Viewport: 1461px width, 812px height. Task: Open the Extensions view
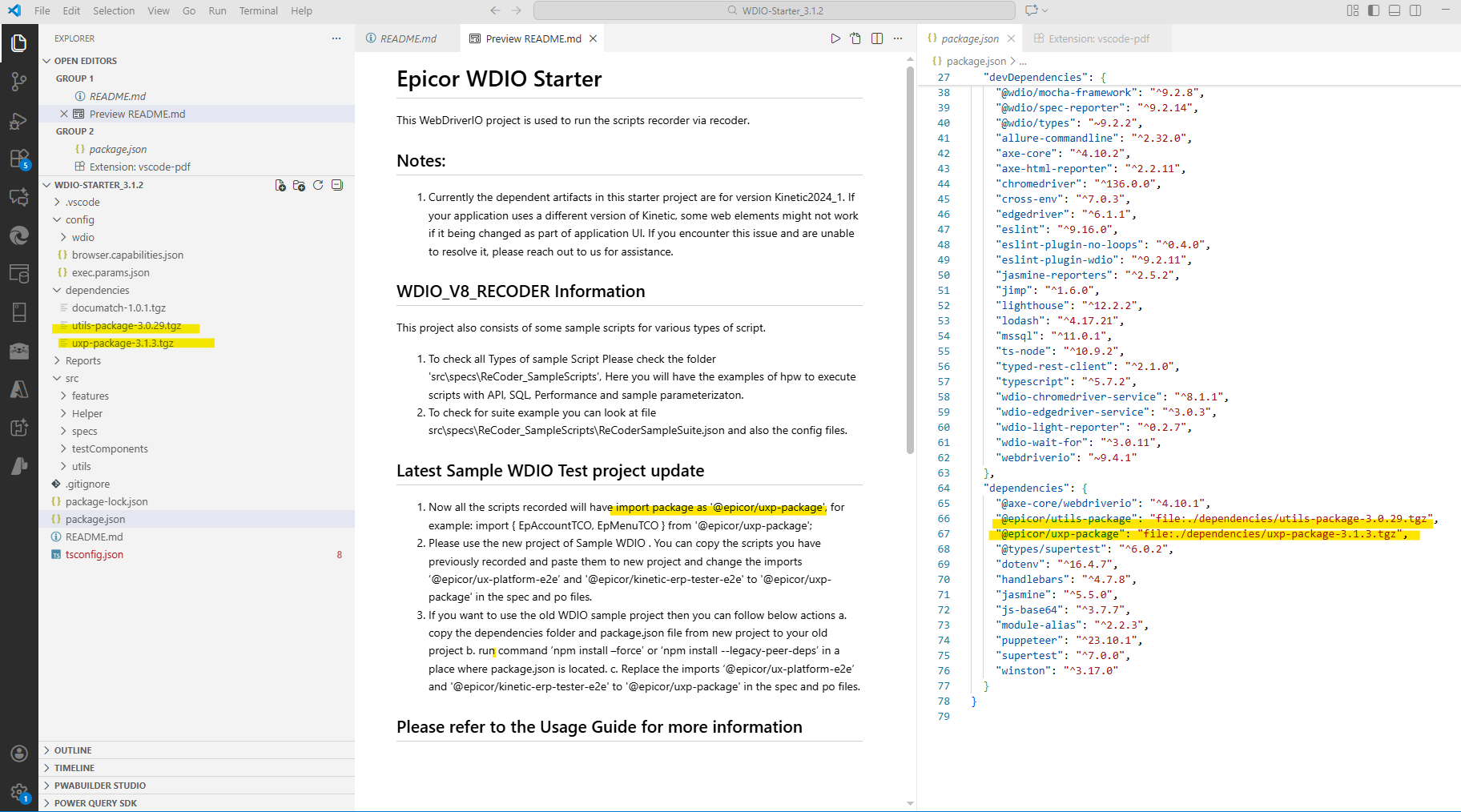[18, 159]
